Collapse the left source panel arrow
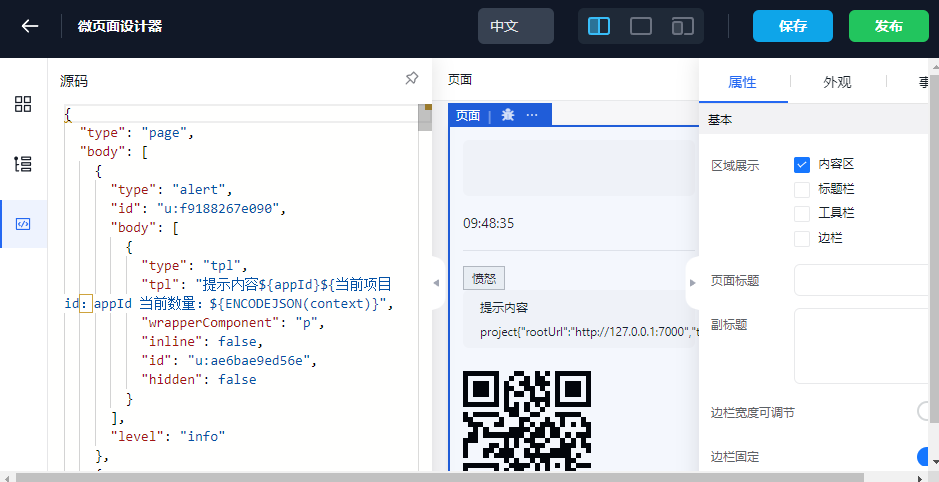Viewport: 939px width, 482px height. point(435,283)
